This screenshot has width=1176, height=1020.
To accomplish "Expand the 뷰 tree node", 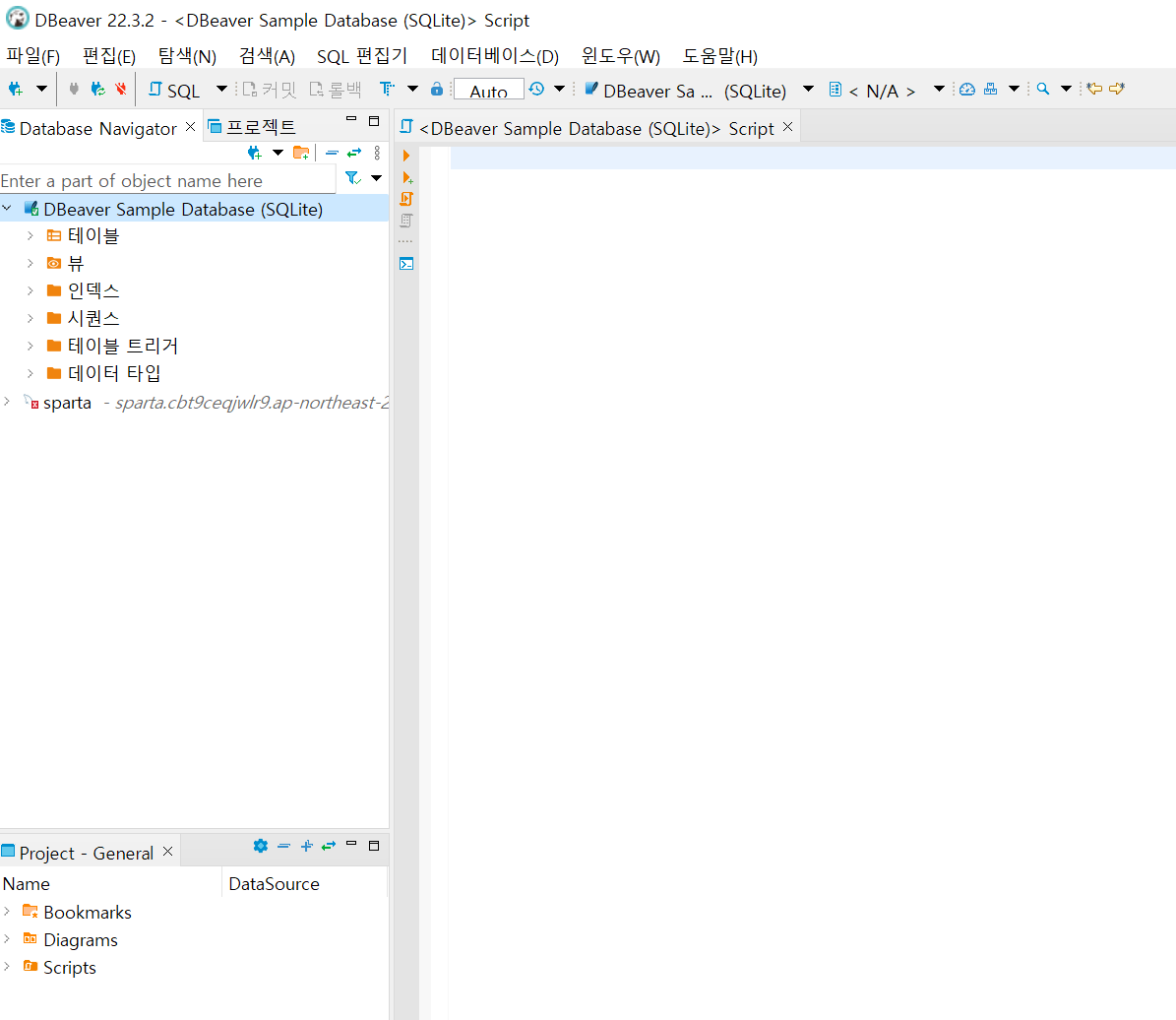I will (x=30, y=264).
